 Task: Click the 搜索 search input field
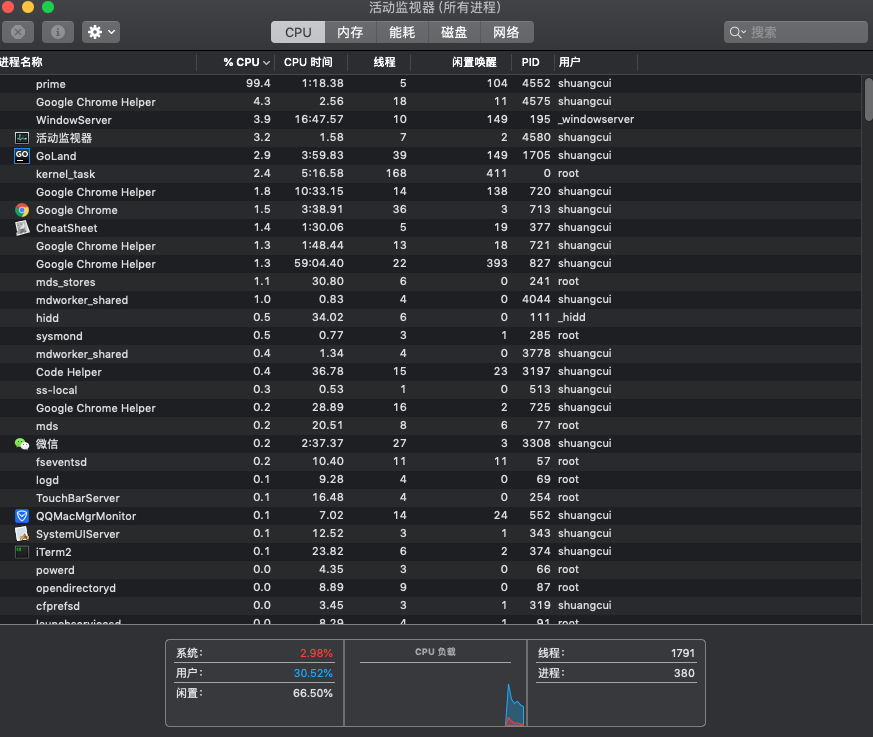(x=796, y=32)
